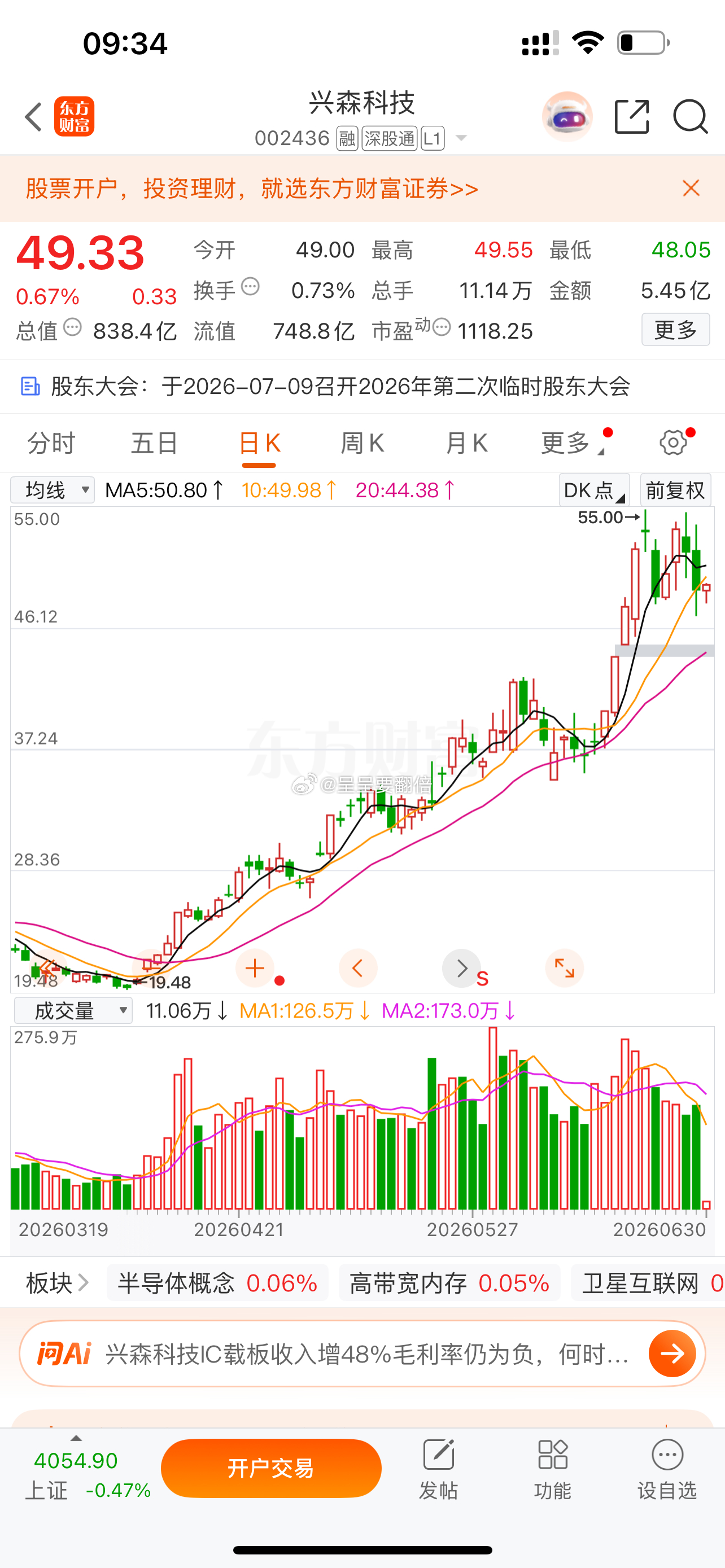Viewport: 725px width, 1568px height.
Task: Open the 高带宽内存 sector chip
Action: (x=449, y=1283)
